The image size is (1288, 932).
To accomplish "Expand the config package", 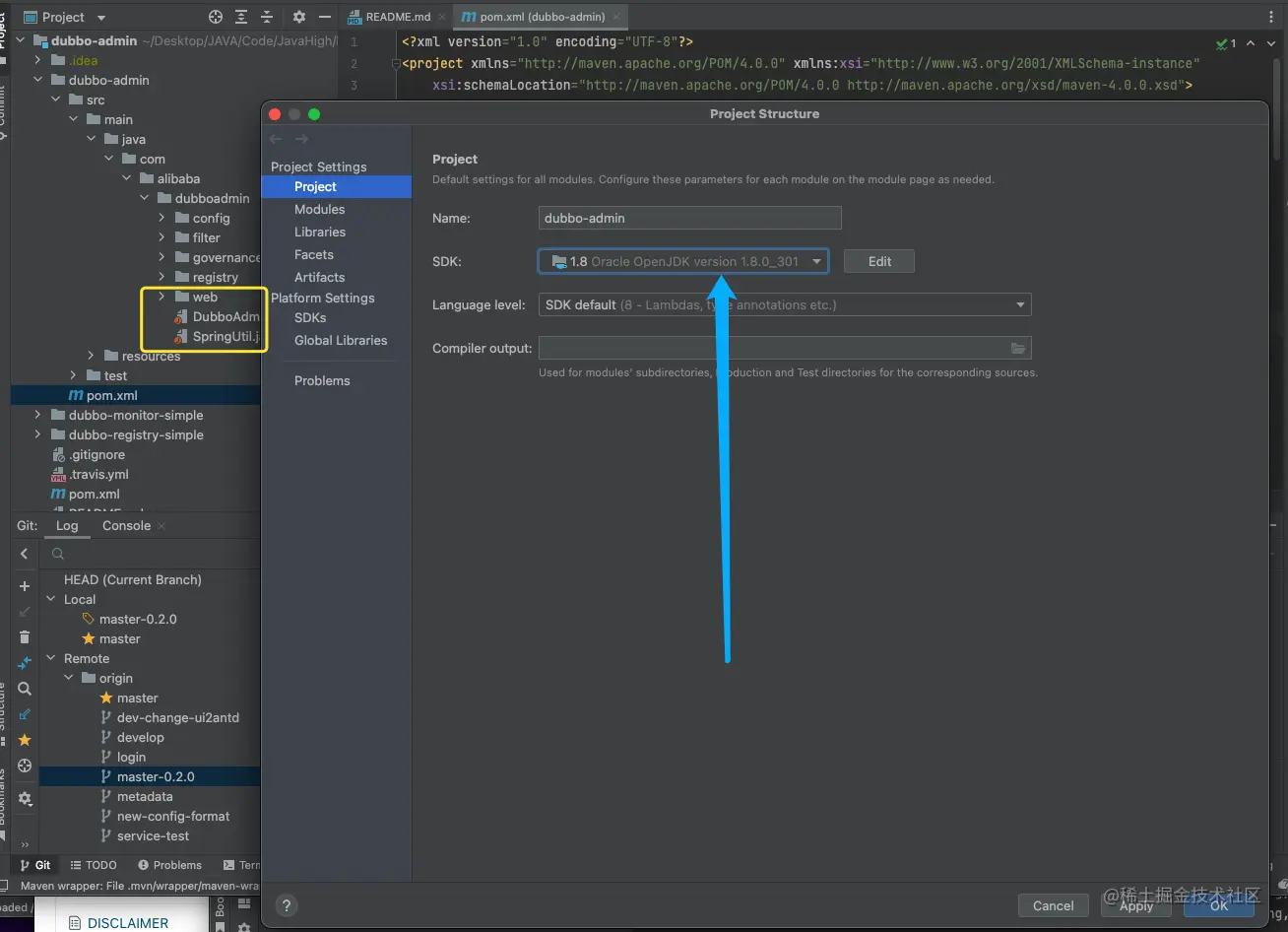I will 162,218.
